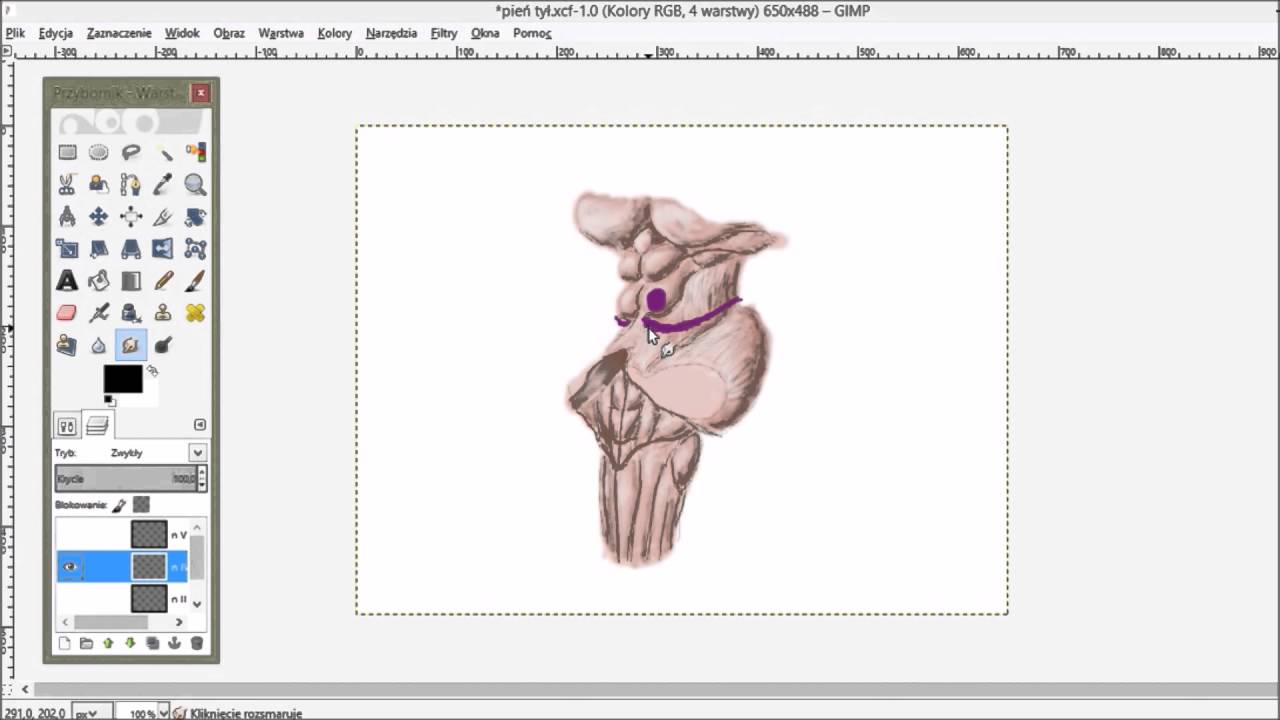
Task: Open the Edycja menu
Action: pos(56,33)
